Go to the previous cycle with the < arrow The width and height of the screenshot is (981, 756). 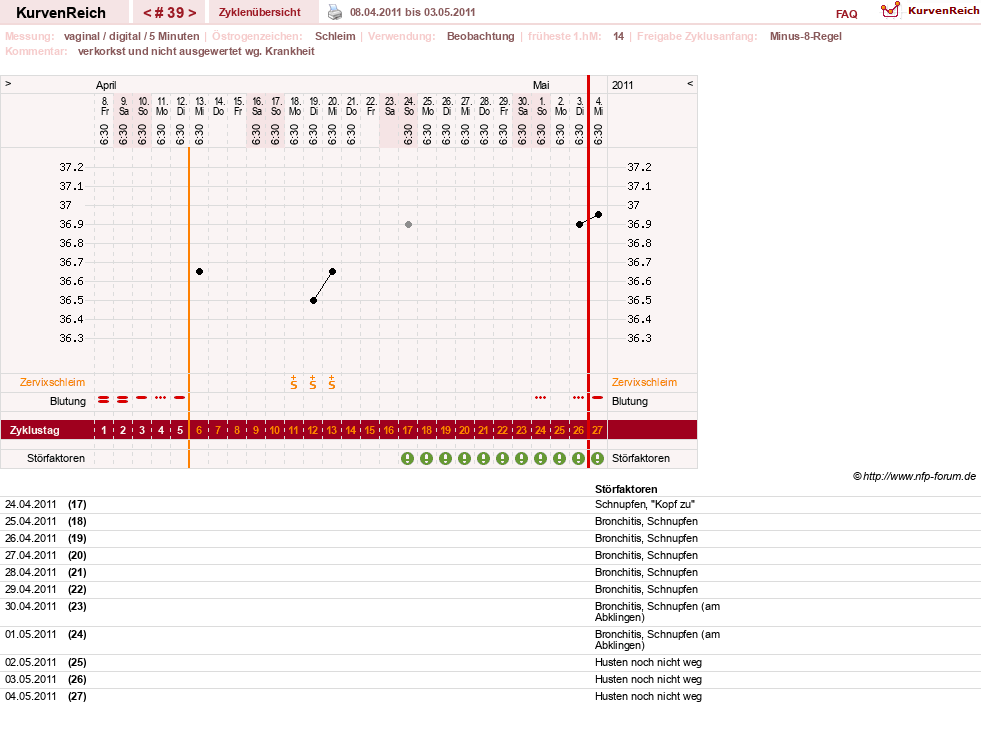point(147,13)
